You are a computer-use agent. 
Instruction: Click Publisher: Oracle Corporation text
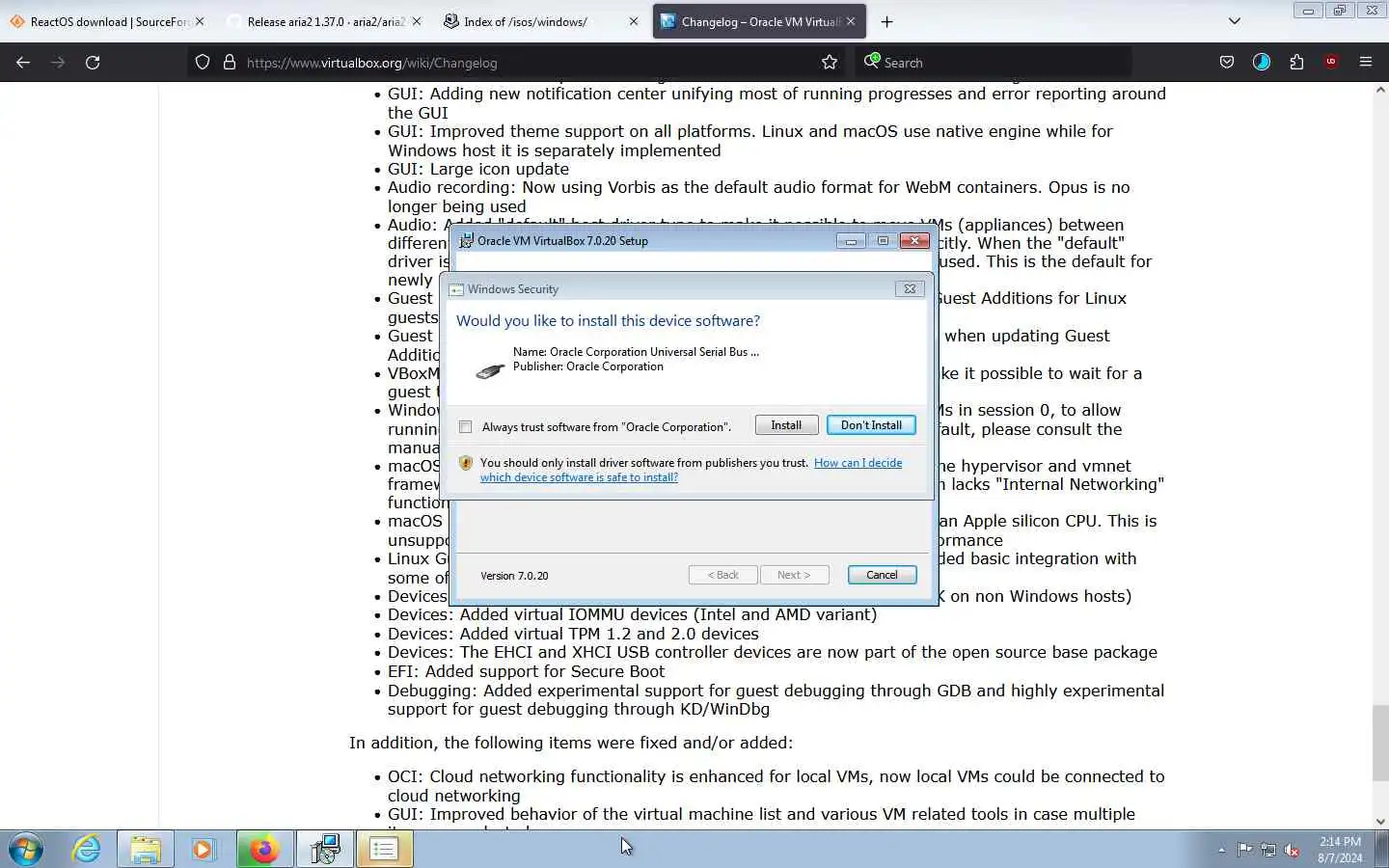coord(587,366)
